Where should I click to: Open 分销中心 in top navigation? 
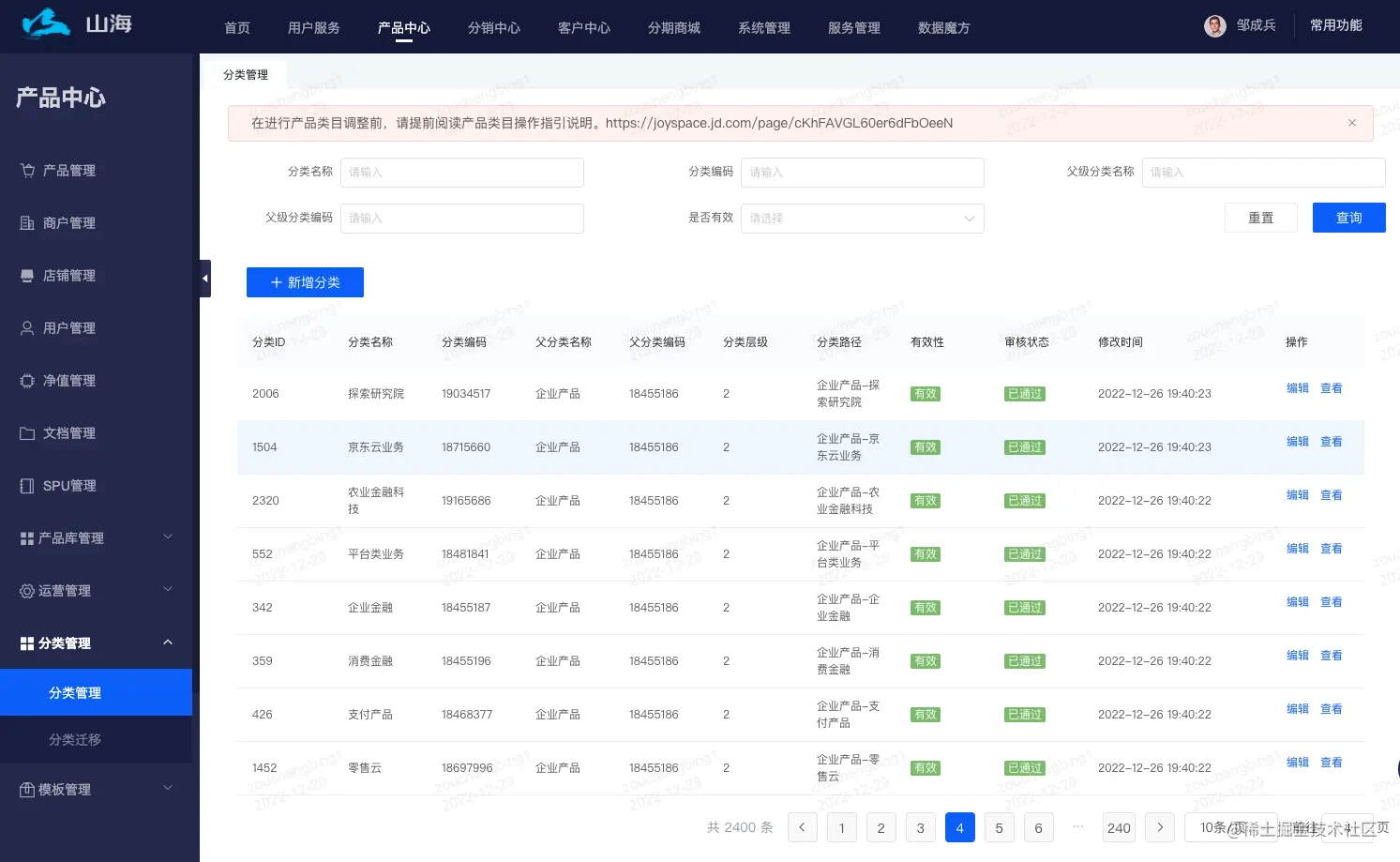pos(494,28)
